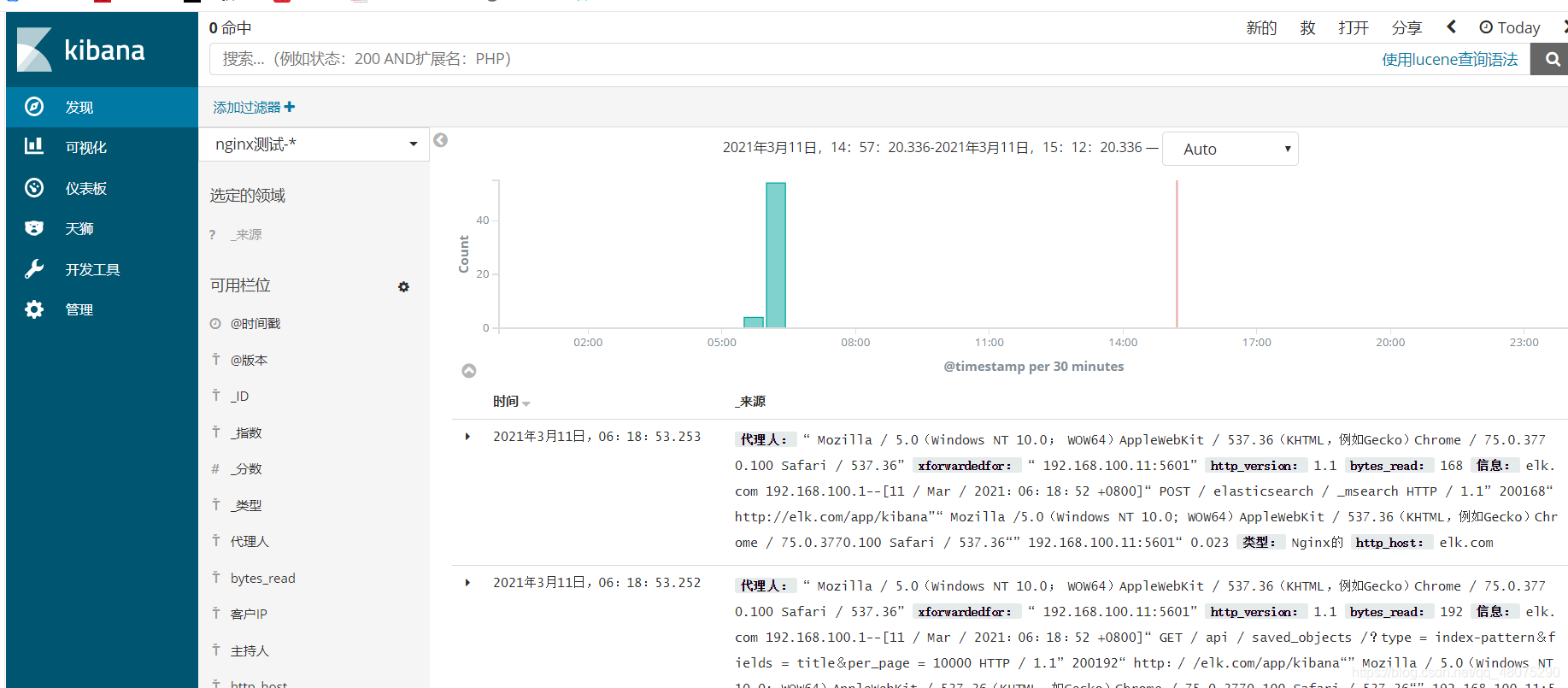Select 可视化 in the sidebar menu
Screen dimensions: 1568x688
coord(86,147)
